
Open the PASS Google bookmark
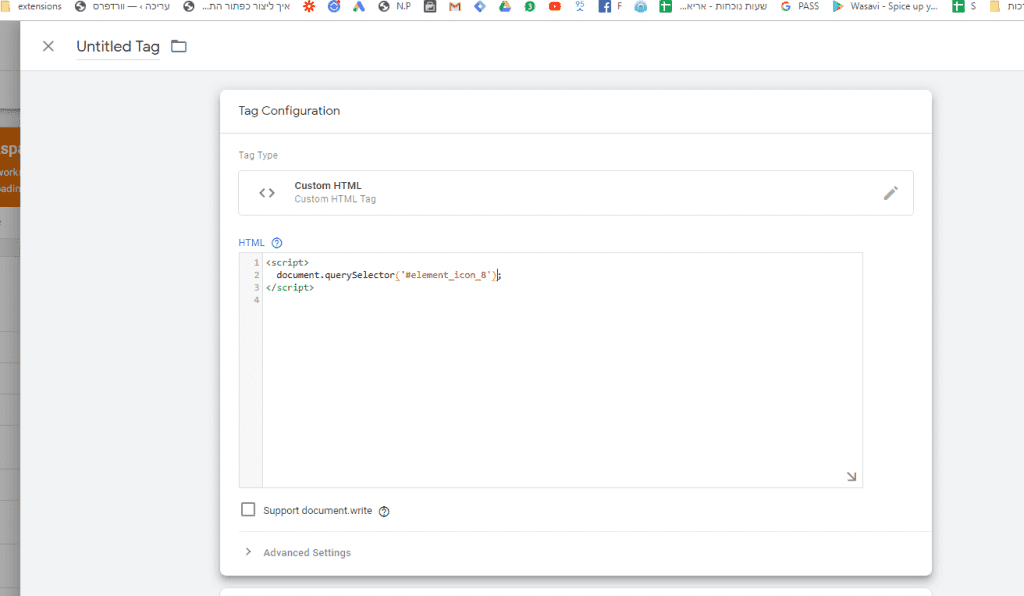click(800, 6)
